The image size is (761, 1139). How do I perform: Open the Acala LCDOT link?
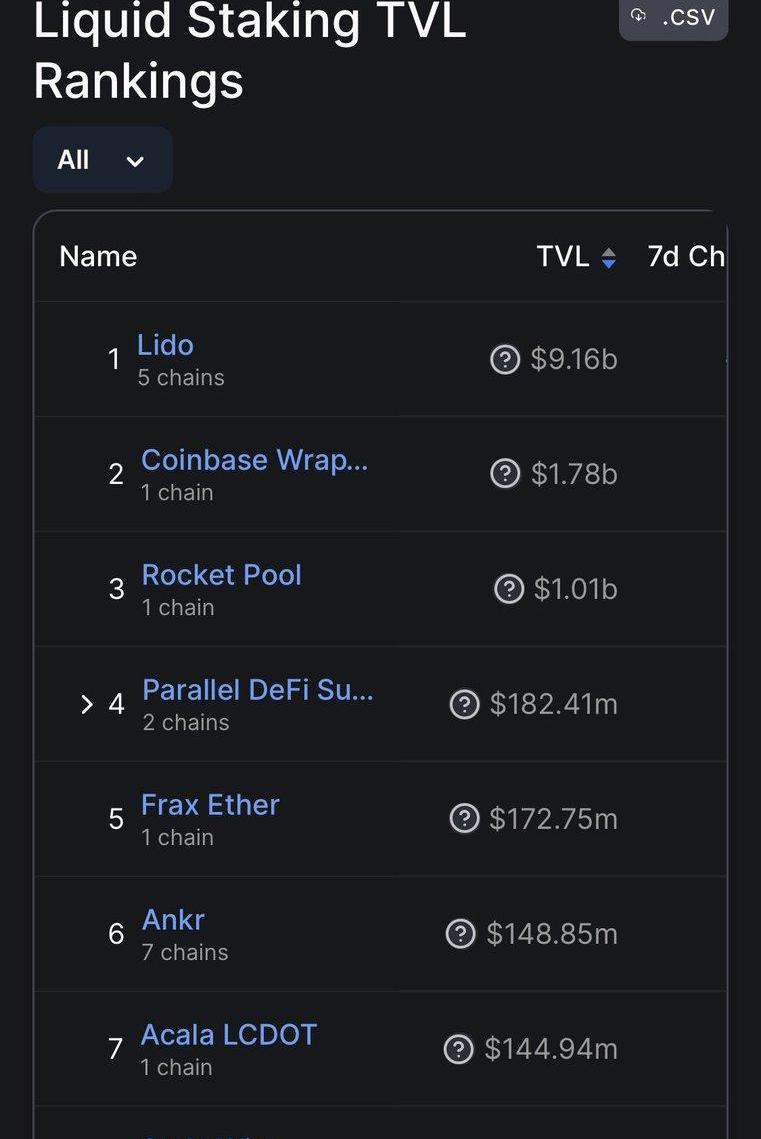tap(228, 1034)
